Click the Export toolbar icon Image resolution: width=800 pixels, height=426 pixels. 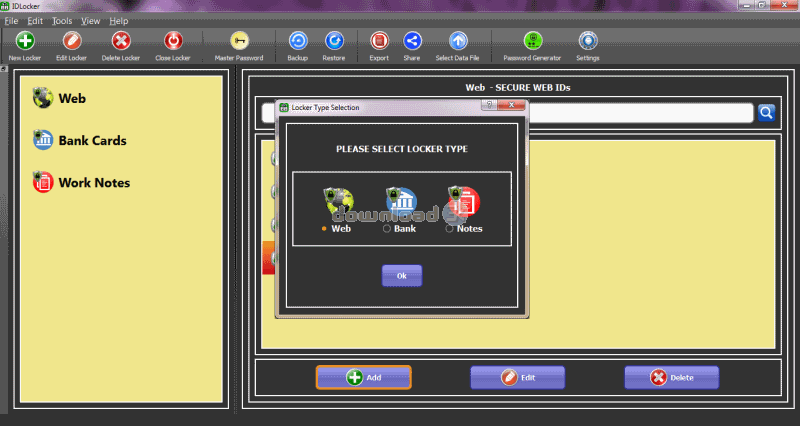point(379,42)
